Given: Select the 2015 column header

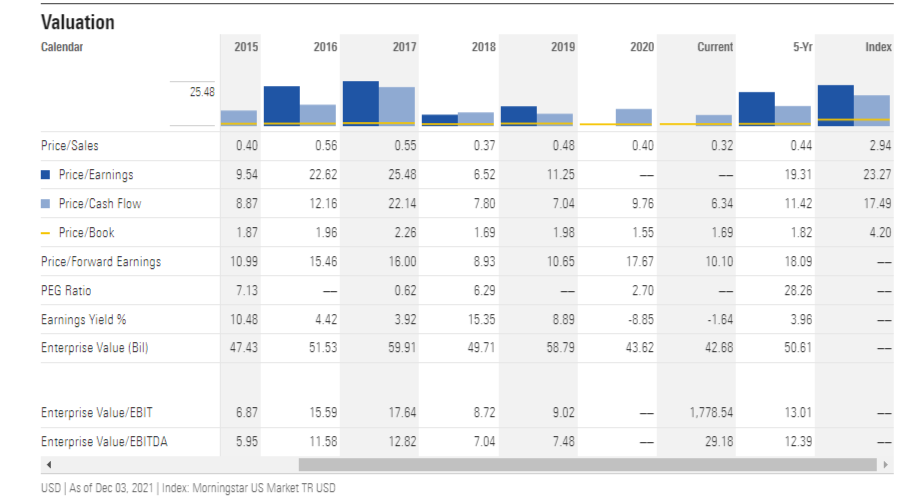Looking at the screenshot, I should point(245,47).
